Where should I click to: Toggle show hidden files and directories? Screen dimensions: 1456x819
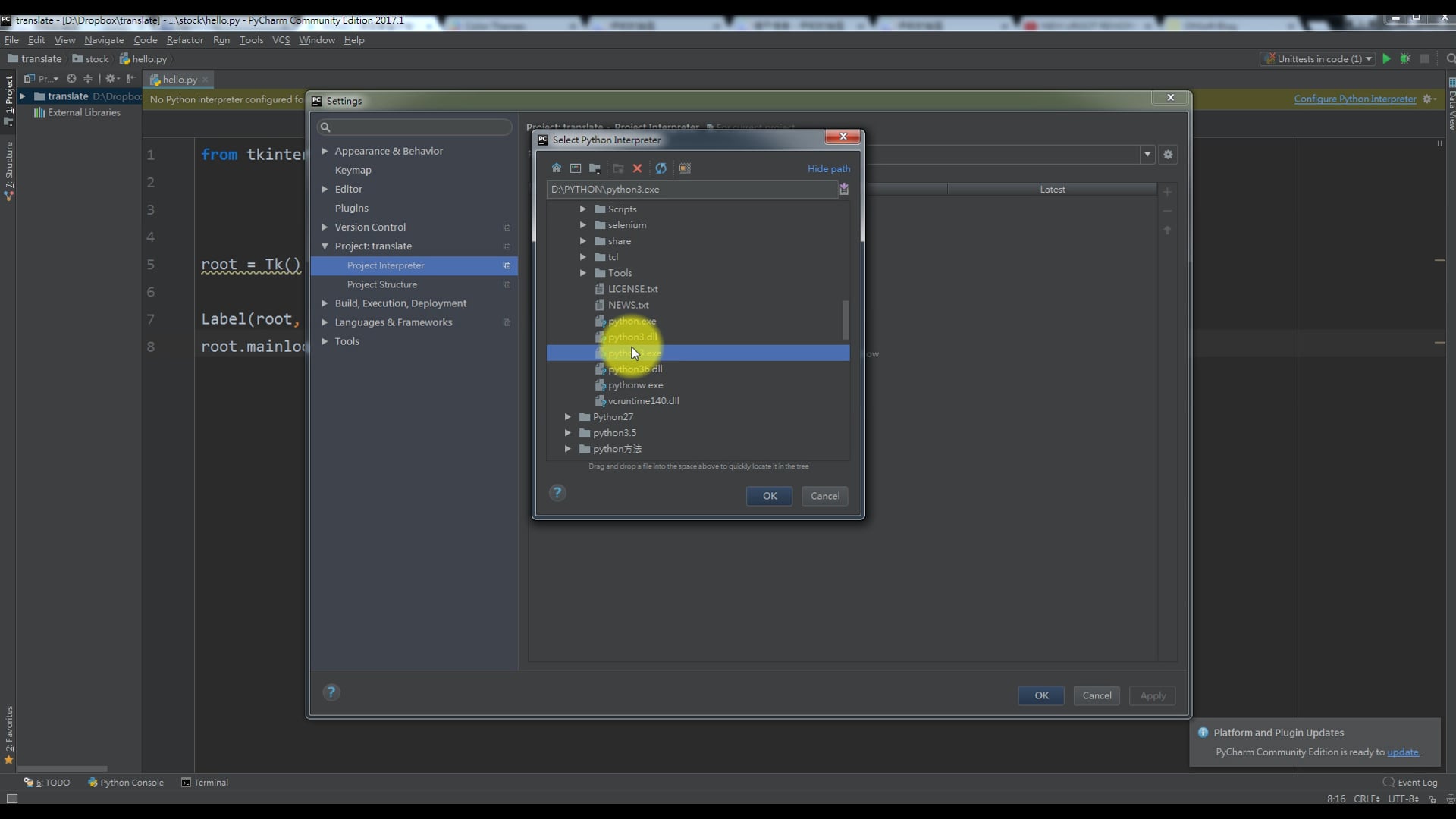(685, 168)
